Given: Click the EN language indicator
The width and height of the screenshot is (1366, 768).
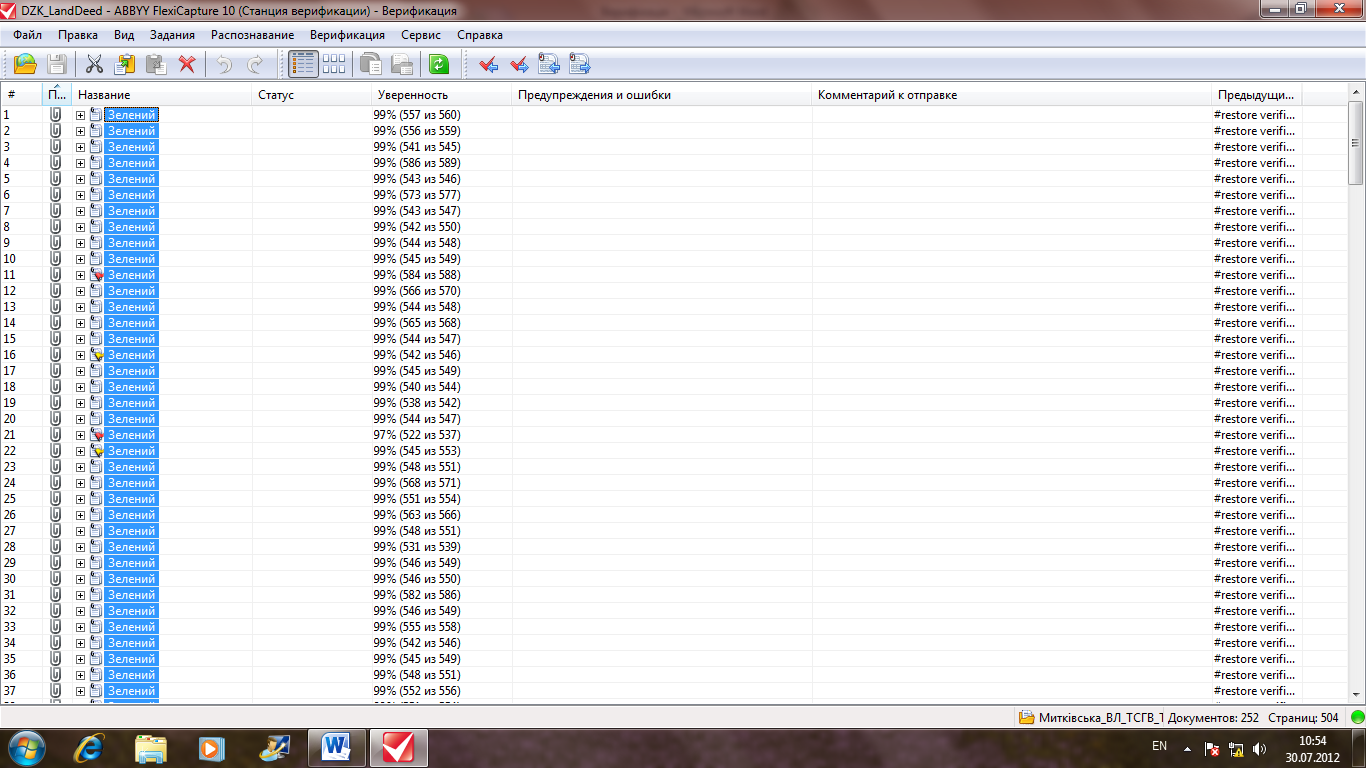Looking at the screenshot, I should coord(1159,747).
